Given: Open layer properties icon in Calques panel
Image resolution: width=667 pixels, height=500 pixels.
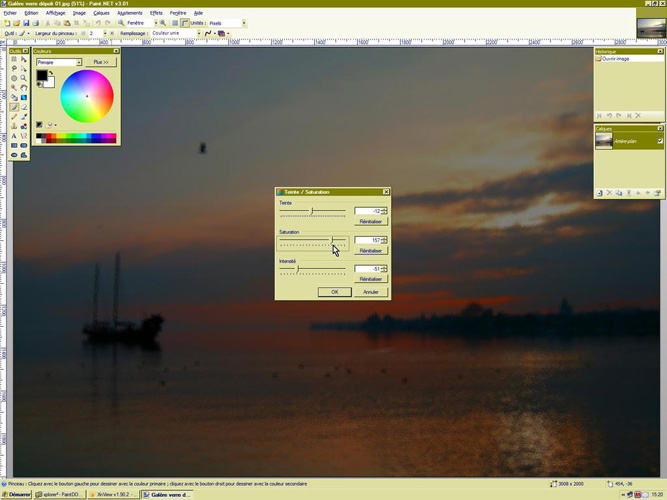Looking at the screenshot, I should coord(658,193).
